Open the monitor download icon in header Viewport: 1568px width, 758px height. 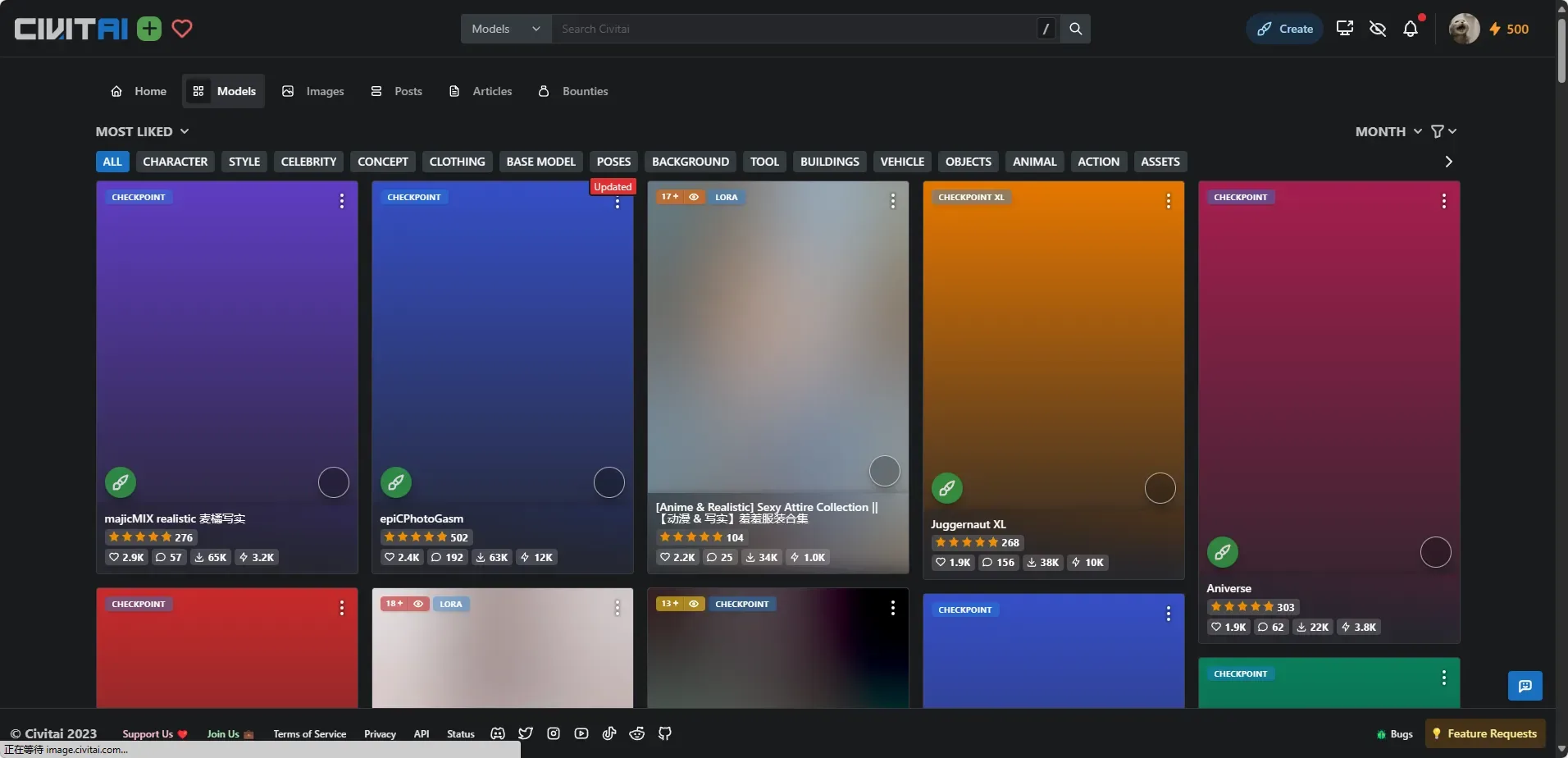1345,29
